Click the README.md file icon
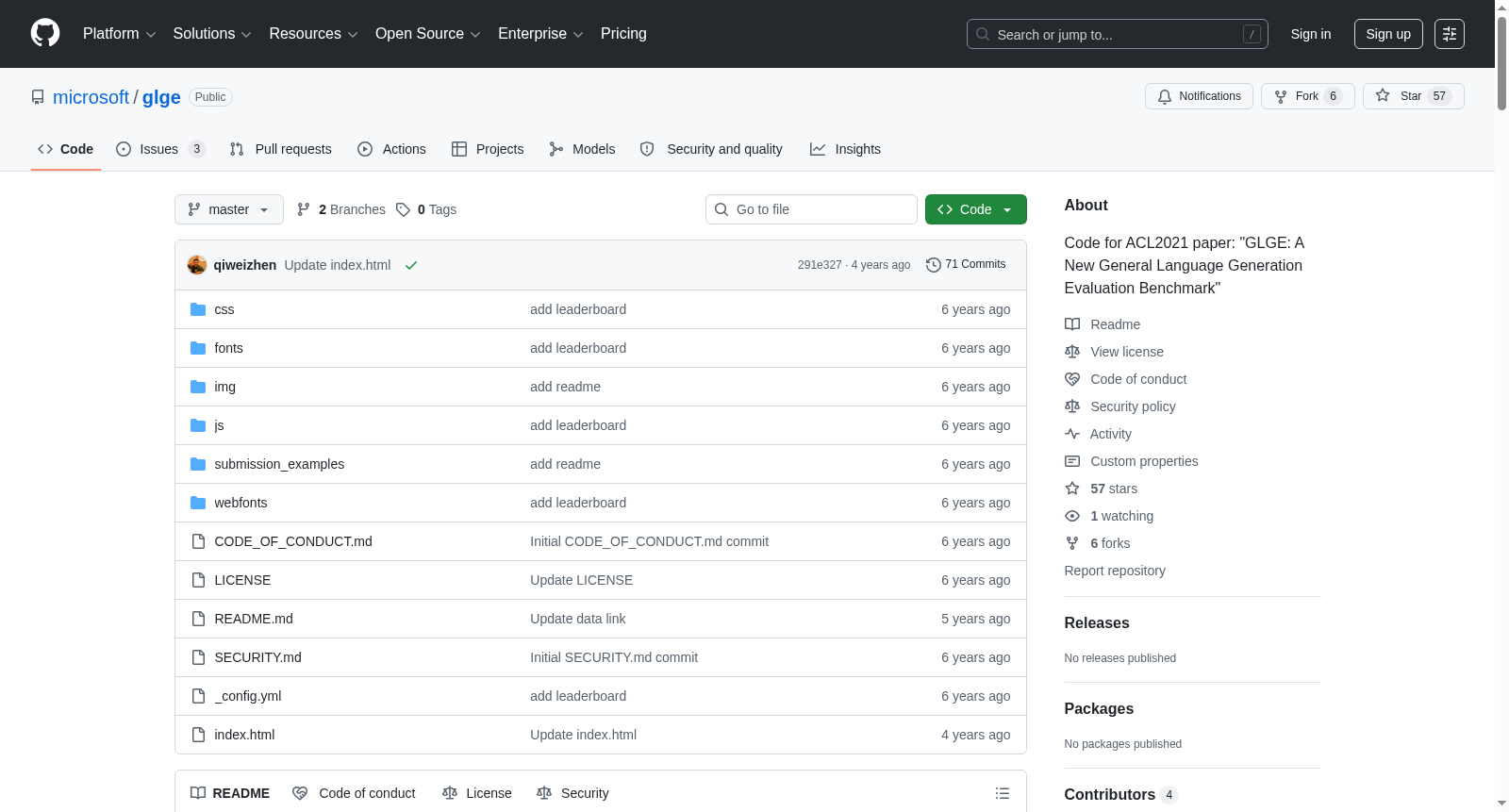 click(198, 619)
